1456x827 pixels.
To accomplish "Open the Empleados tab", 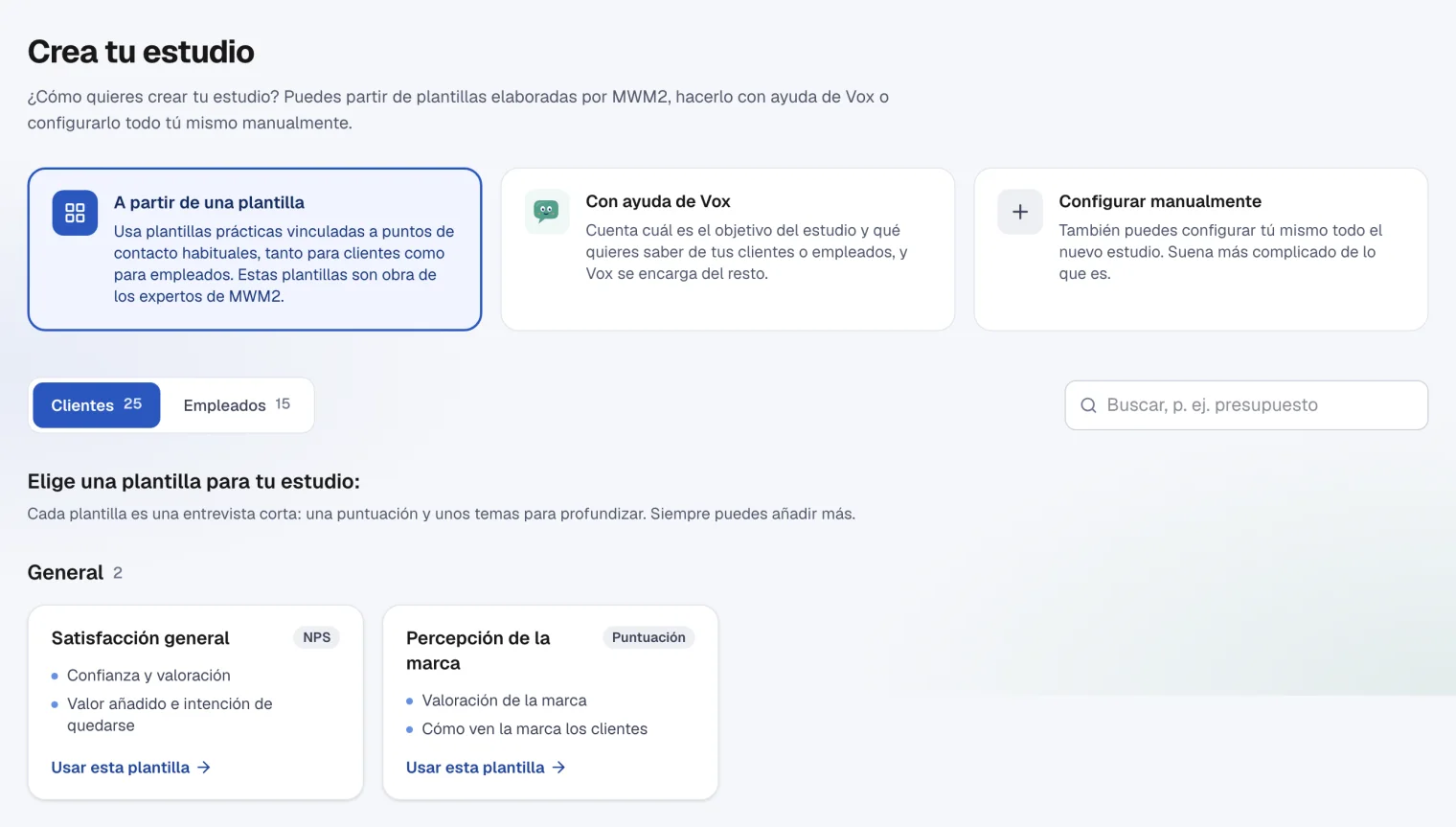I will (x=237, y=405).
